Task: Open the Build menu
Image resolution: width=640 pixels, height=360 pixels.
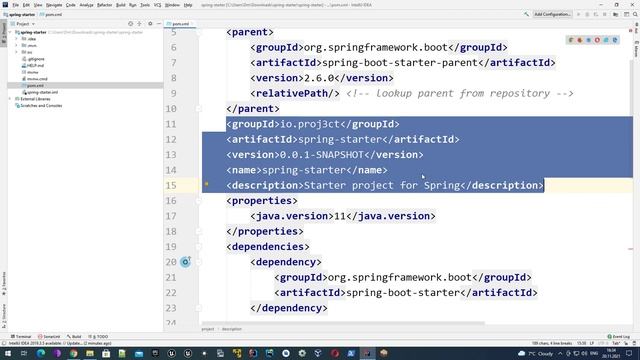Action: 120,5
